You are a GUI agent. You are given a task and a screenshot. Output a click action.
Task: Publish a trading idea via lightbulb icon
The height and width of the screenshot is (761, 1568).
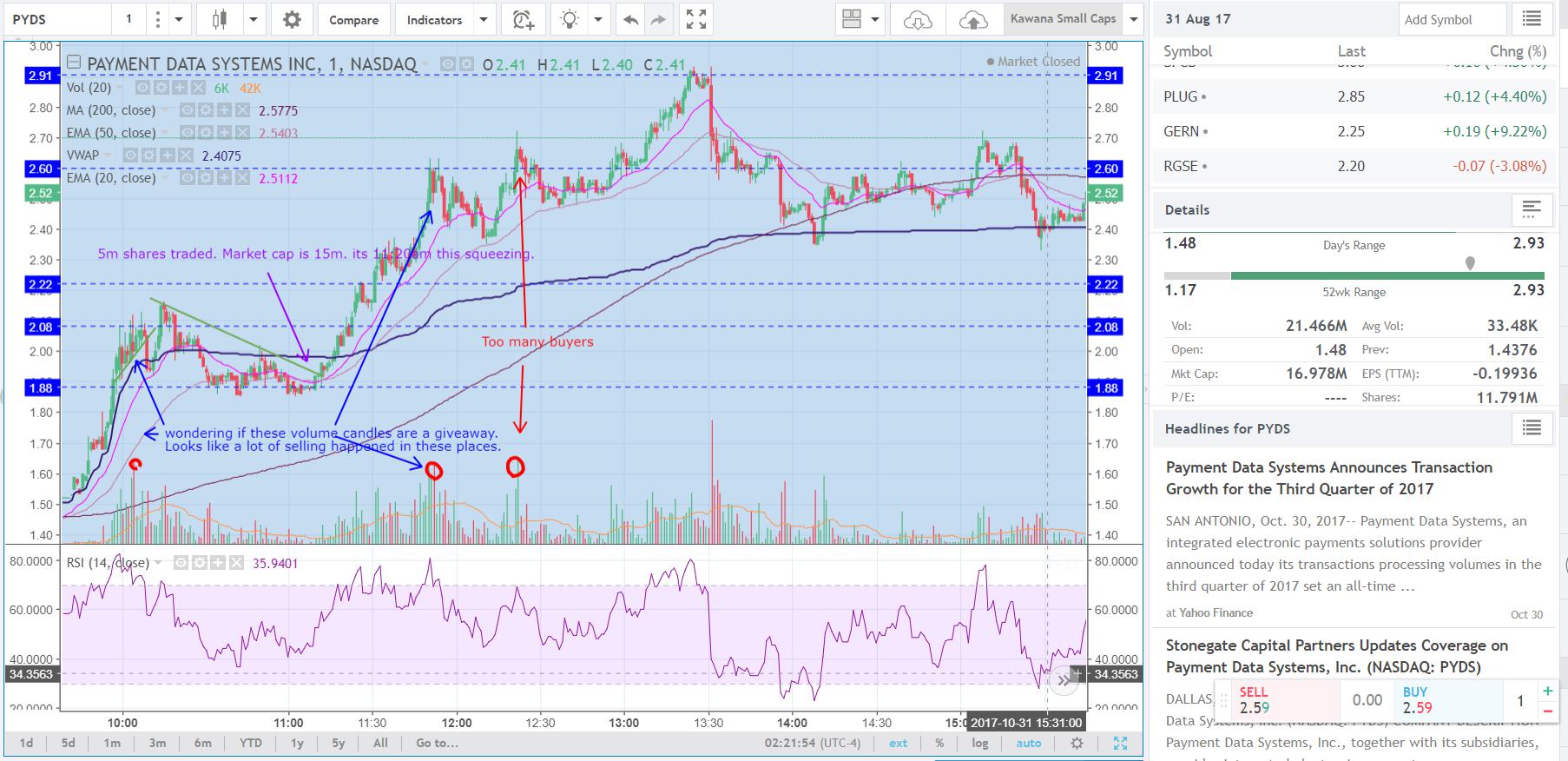pos(570,19)
